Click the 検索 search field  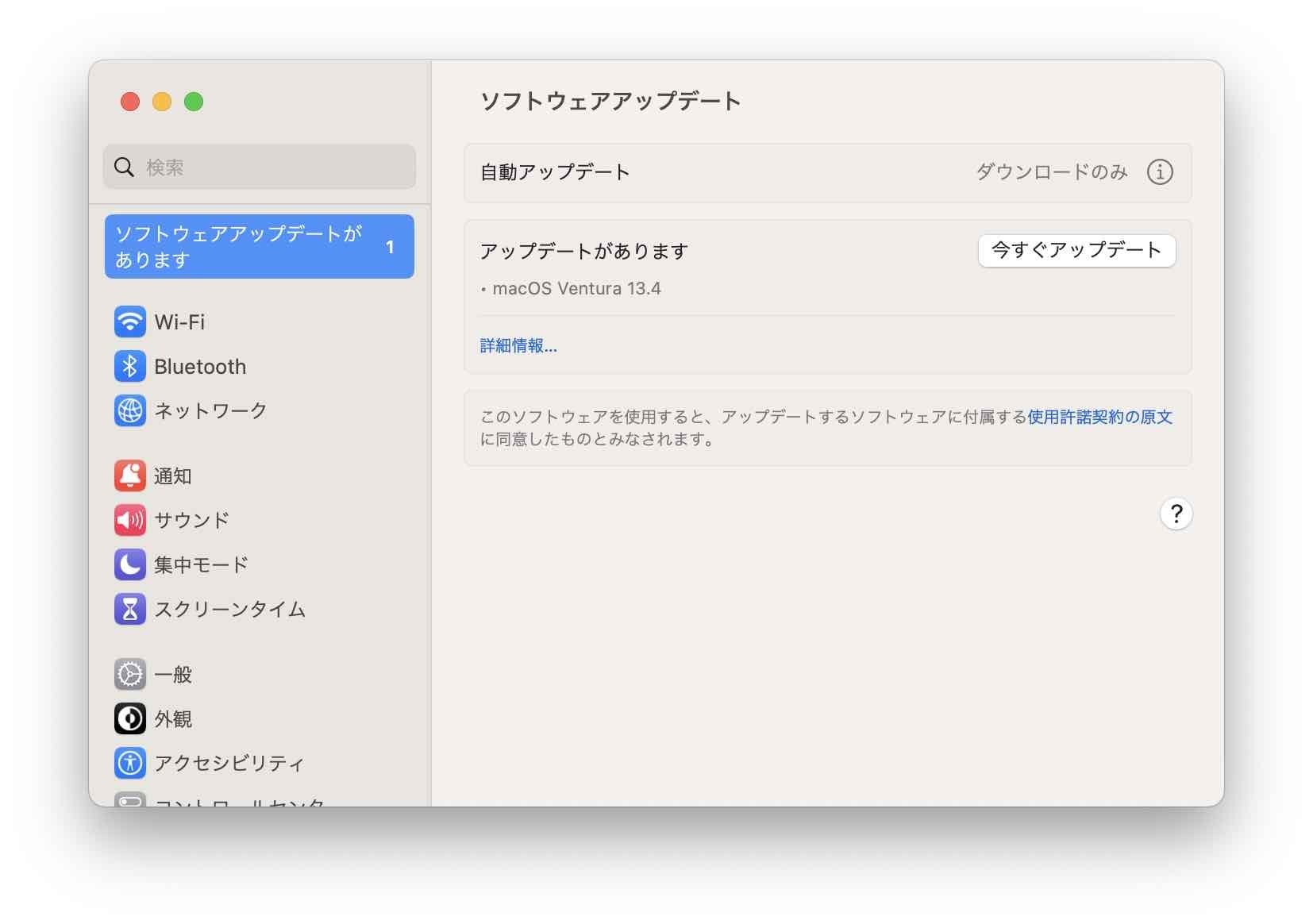(260, 167)
